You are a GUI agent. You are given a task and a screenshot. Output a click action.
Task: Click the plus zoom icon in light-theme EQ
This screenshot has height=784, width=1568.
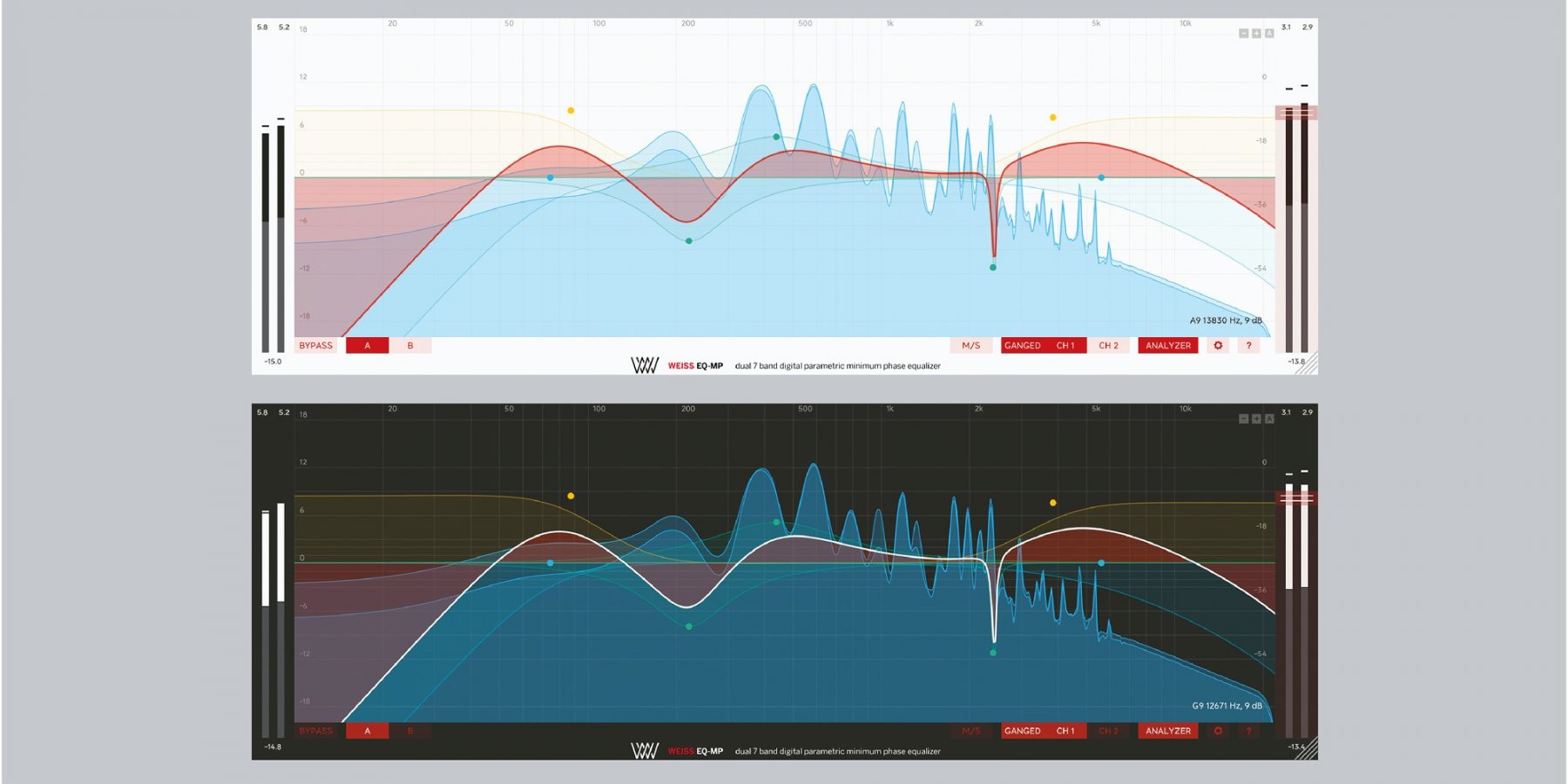pyautogui.click(x=1256, y=33)
